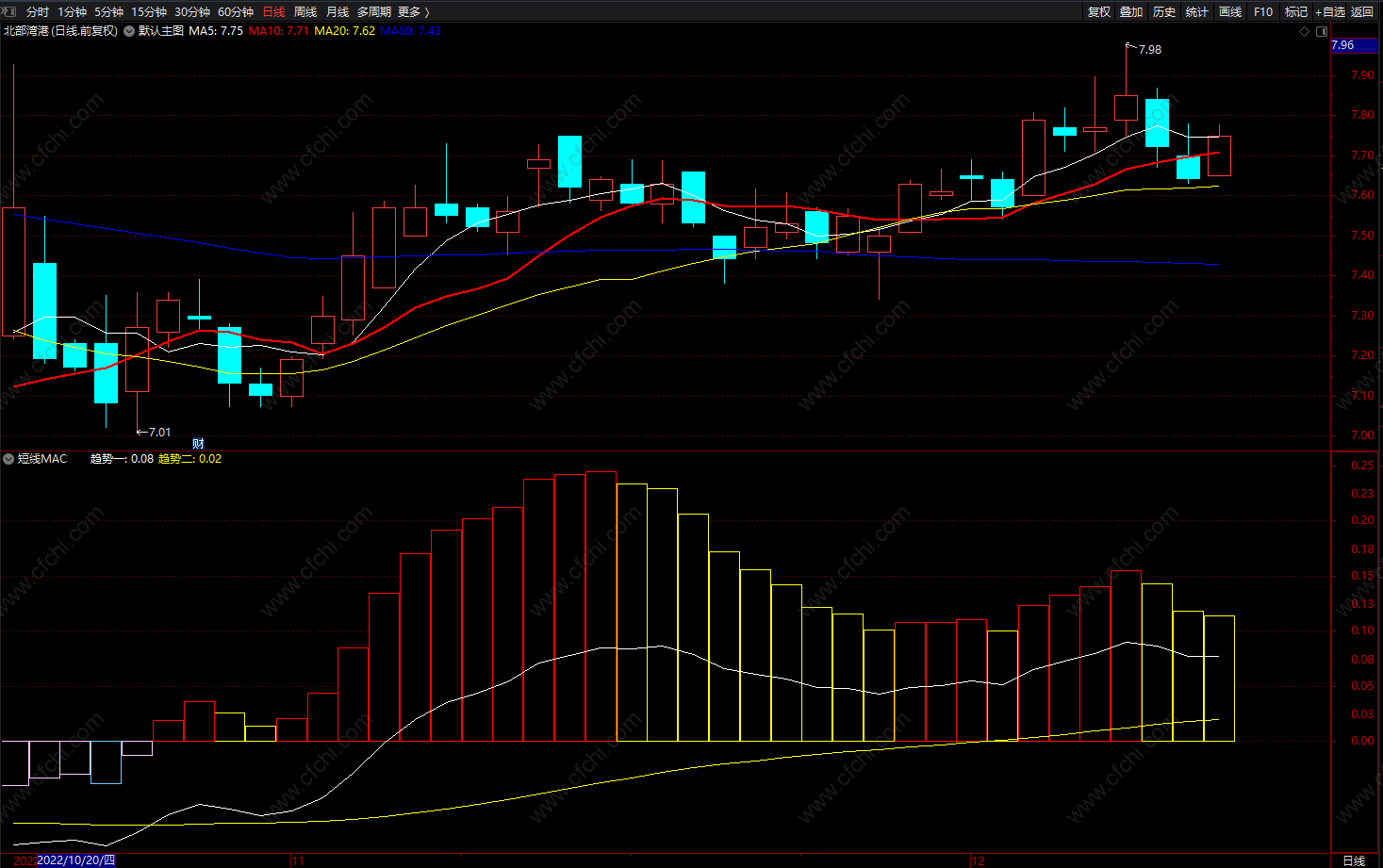Select the 15分钟 period tab
This screenshot has width=1383, height=868.
(x=148, y=12)
